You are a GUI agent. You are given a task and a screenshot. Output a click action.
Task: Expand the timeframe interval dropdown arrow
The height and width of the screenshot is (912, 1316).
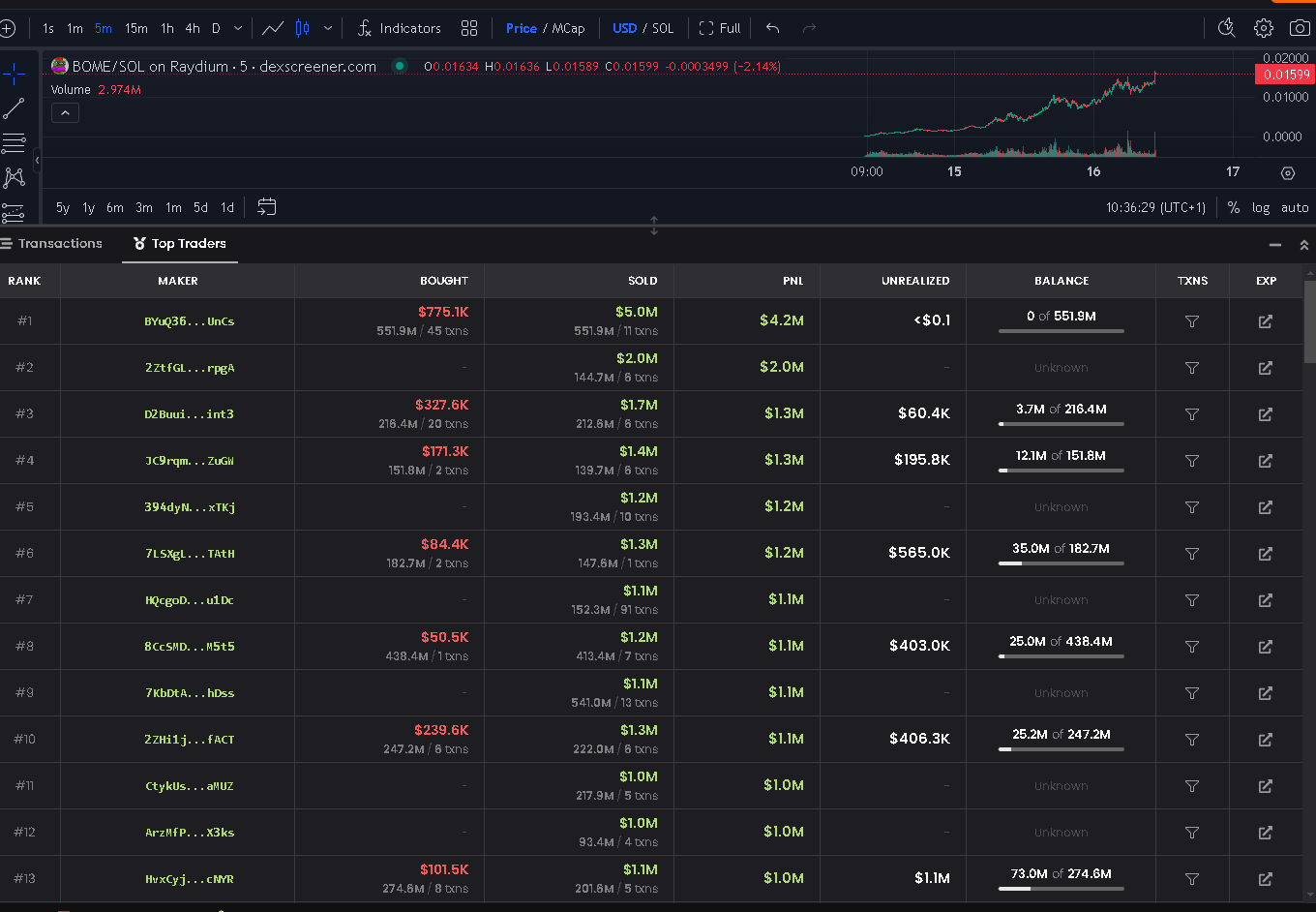pyautogui.click(x=238, y=28)
